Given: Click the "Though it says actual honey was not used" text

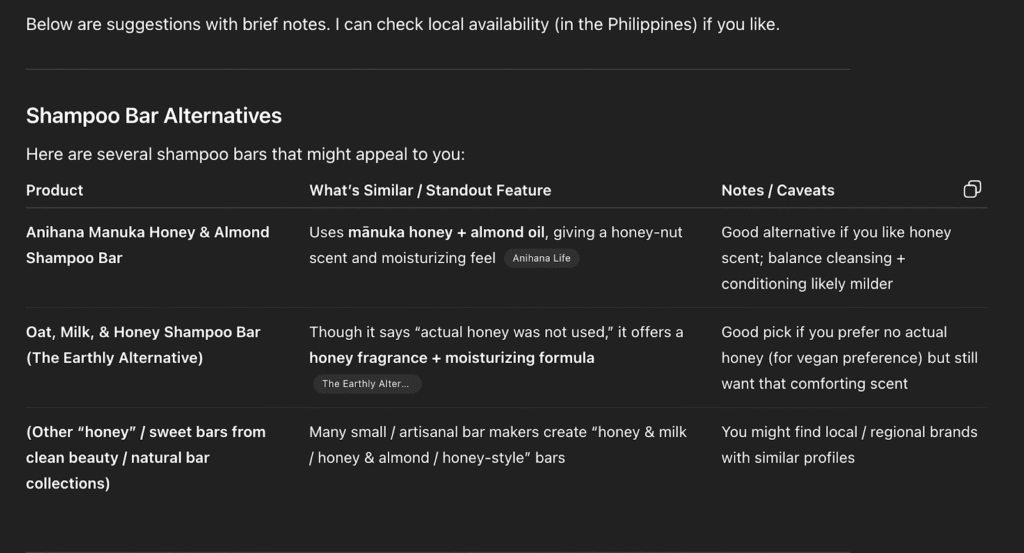Looking at the screenshot, I should (x=496, y=332).
